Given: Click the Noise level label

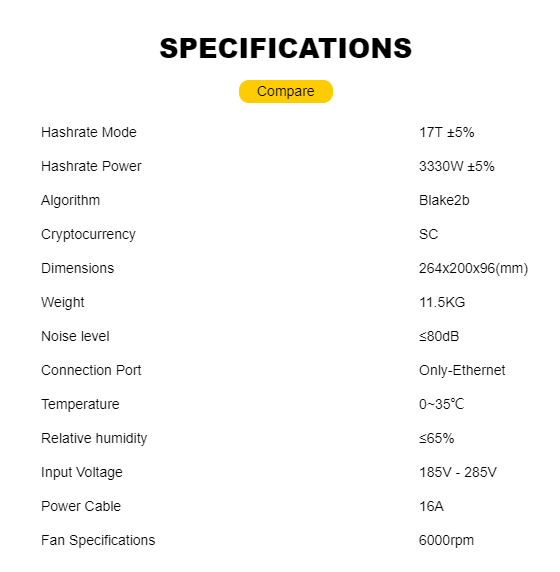Looking at the screenshot, I should [75, 336].
